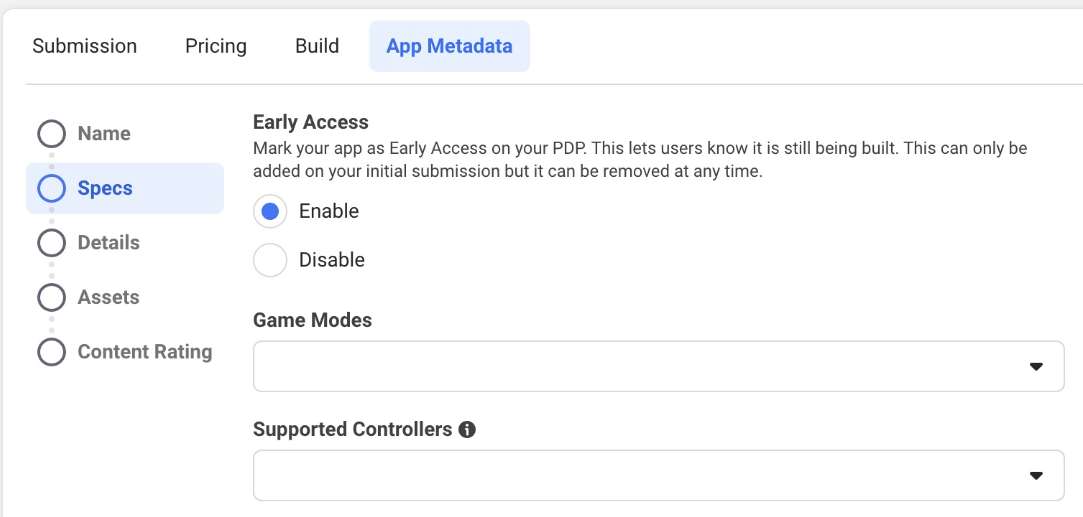Select the Enable radio button for Early Access
Screen dimensions: 1083x517
point(270,211)
